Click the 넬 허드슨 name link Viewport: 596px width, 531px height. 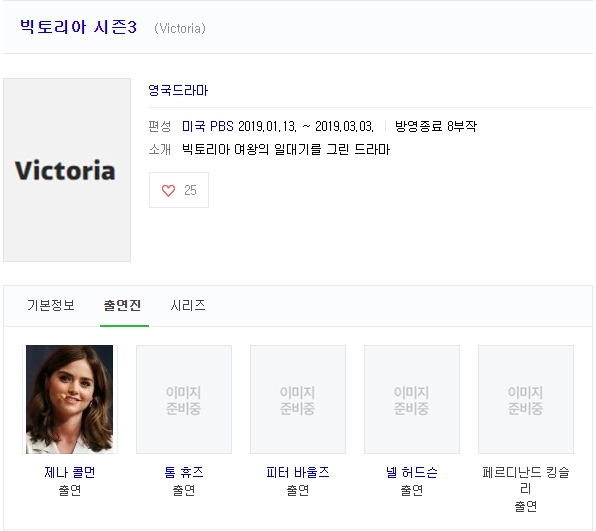[412, 472]
